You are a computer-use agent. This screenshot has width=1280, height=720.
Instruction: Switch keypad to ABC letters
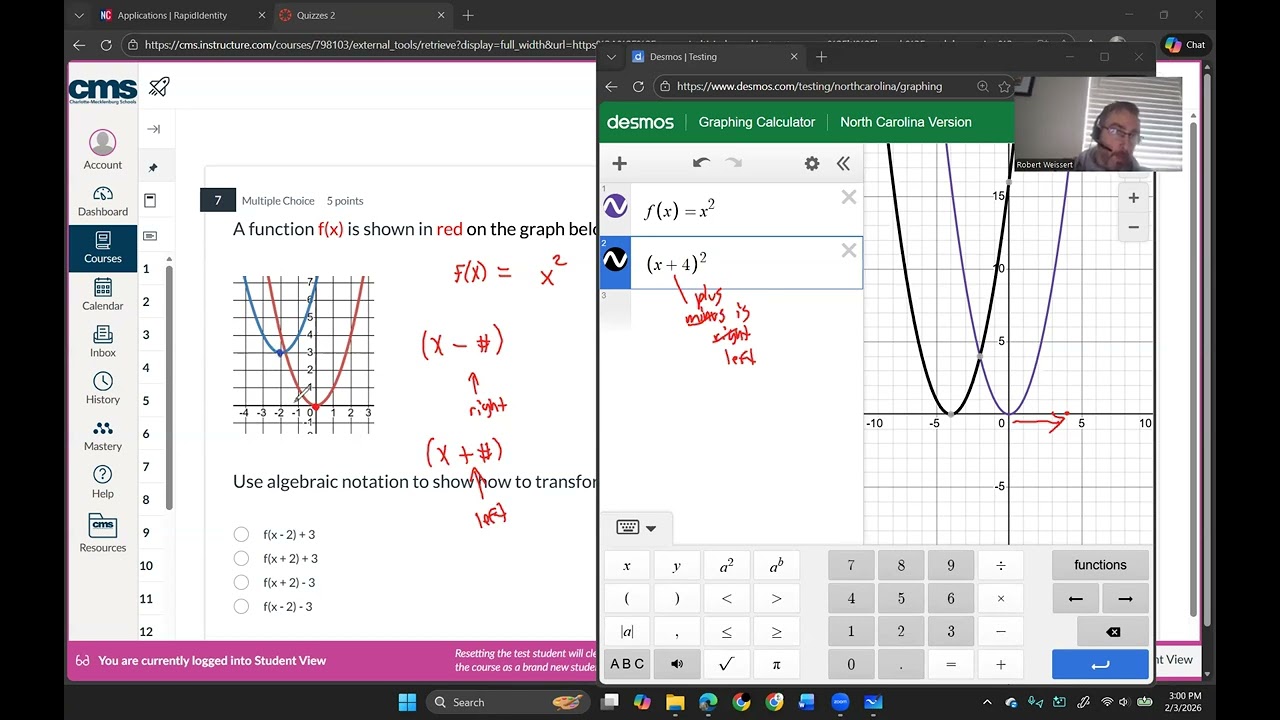627,664
